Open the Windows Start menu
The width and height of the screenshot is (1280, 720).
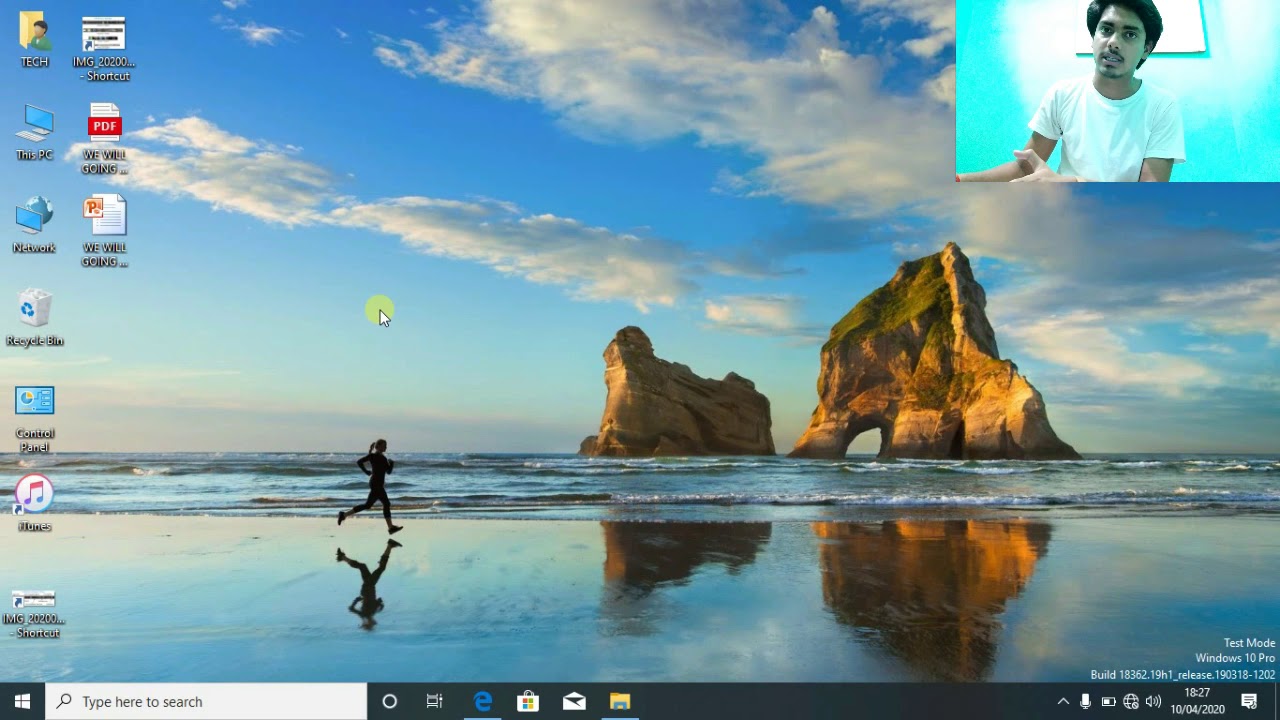click(x=22, y=702)
